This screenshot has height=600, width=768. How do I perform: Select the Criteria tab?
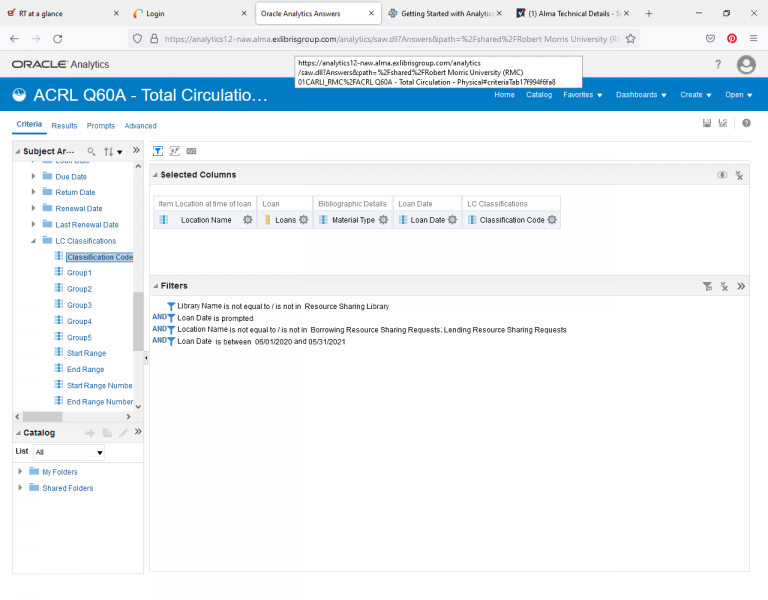(x=29, y=124)
